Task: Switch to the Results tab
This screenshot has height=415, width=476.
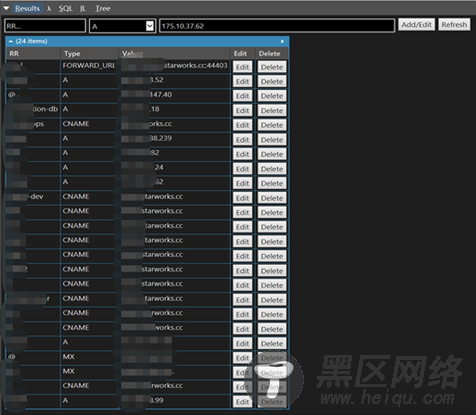Action: pyautogui.click(x=27, y=8)
